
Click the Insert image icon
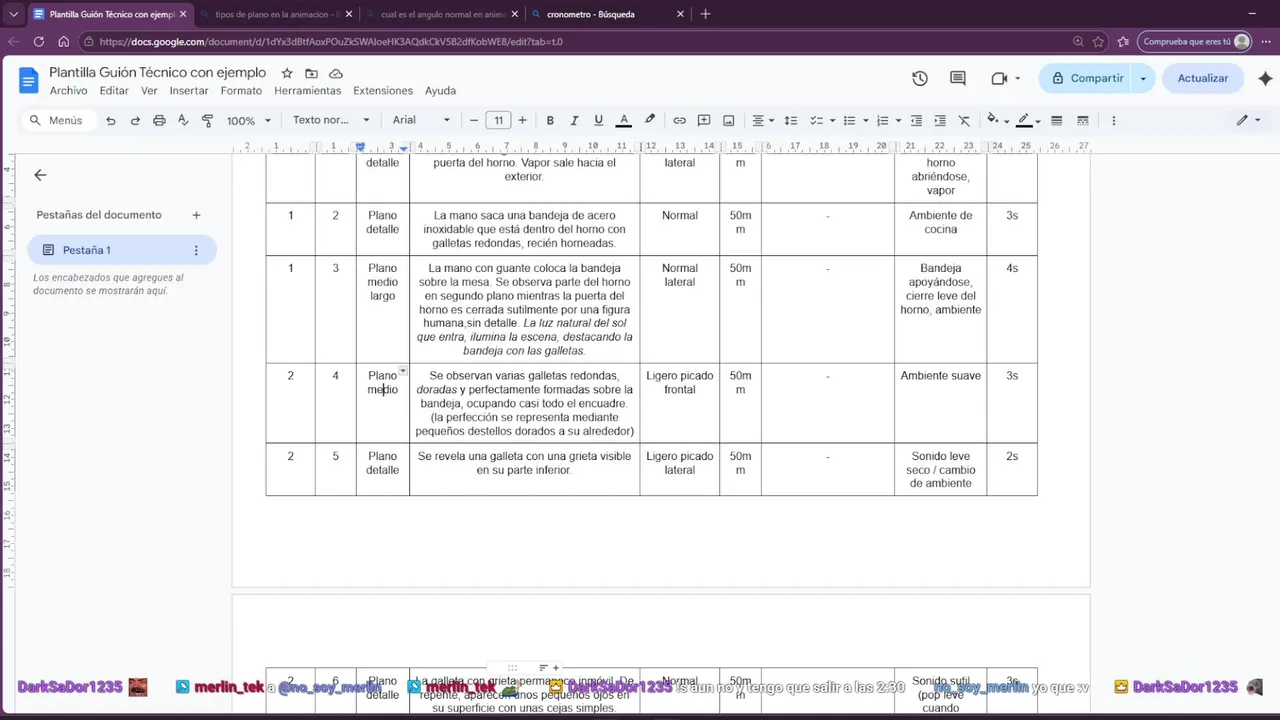[729, 120]
